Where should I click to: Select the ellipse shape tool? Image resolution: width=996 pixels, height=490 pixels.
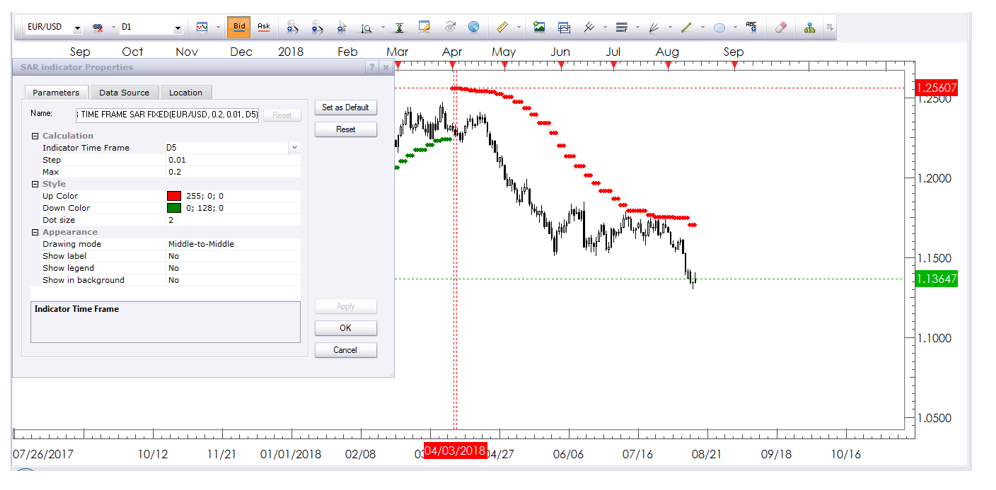[x=720, y=28]
